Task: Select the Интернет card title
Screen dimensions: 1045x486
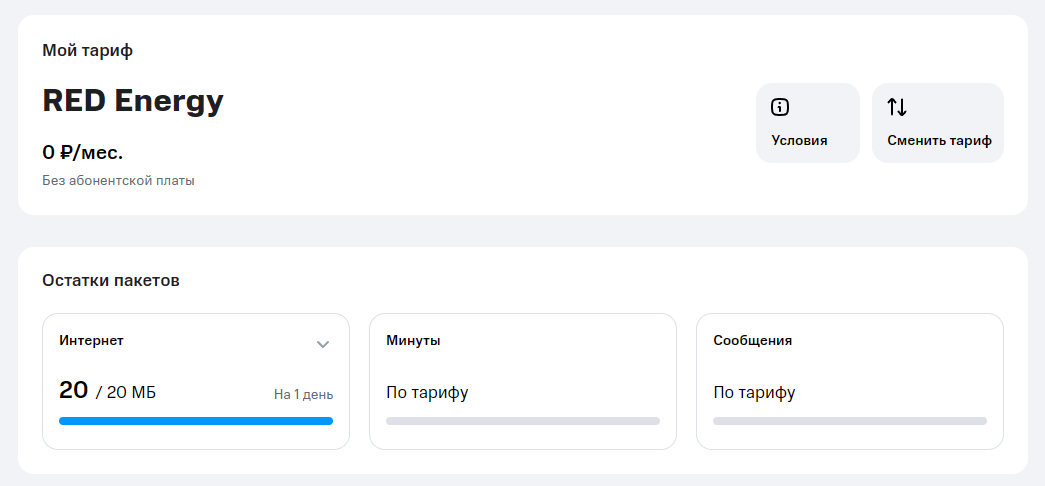Action: click(91, 341)
